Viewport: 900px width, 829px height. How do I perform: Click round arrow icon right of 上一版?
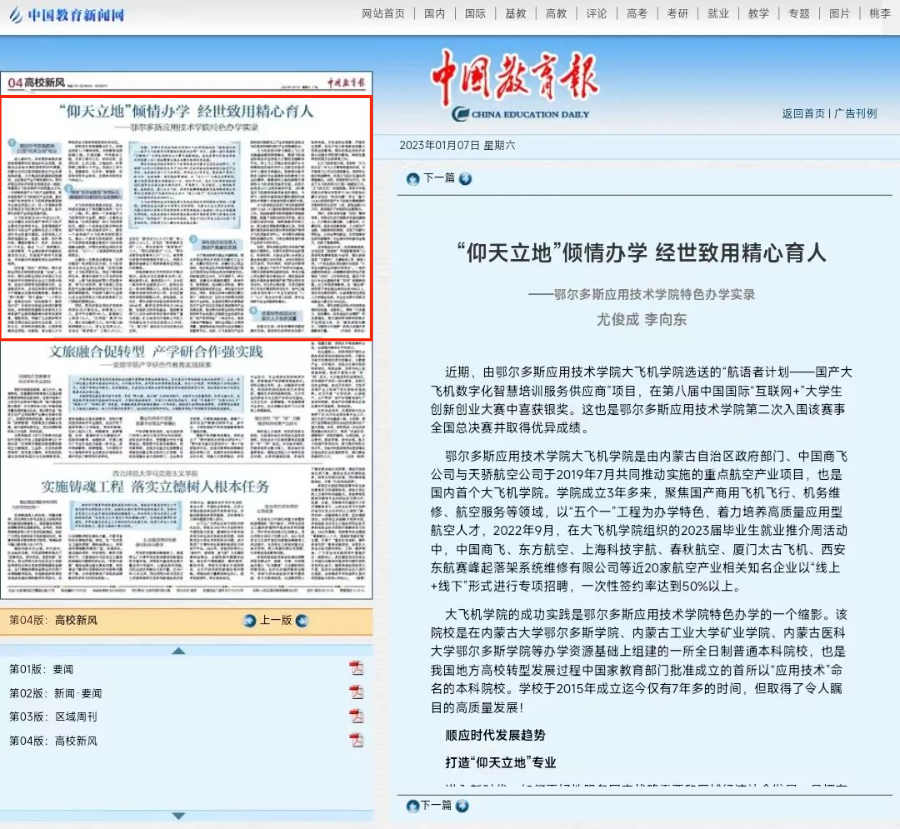[x=301, y=620]
